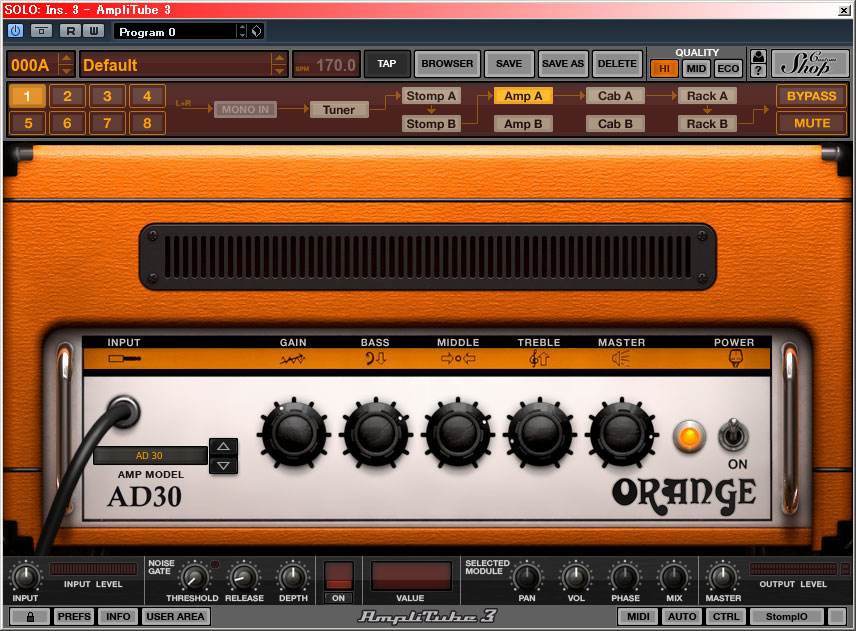Click the SAVE AS button
This screenshot has width=856, height=631.
click(563, 64)
